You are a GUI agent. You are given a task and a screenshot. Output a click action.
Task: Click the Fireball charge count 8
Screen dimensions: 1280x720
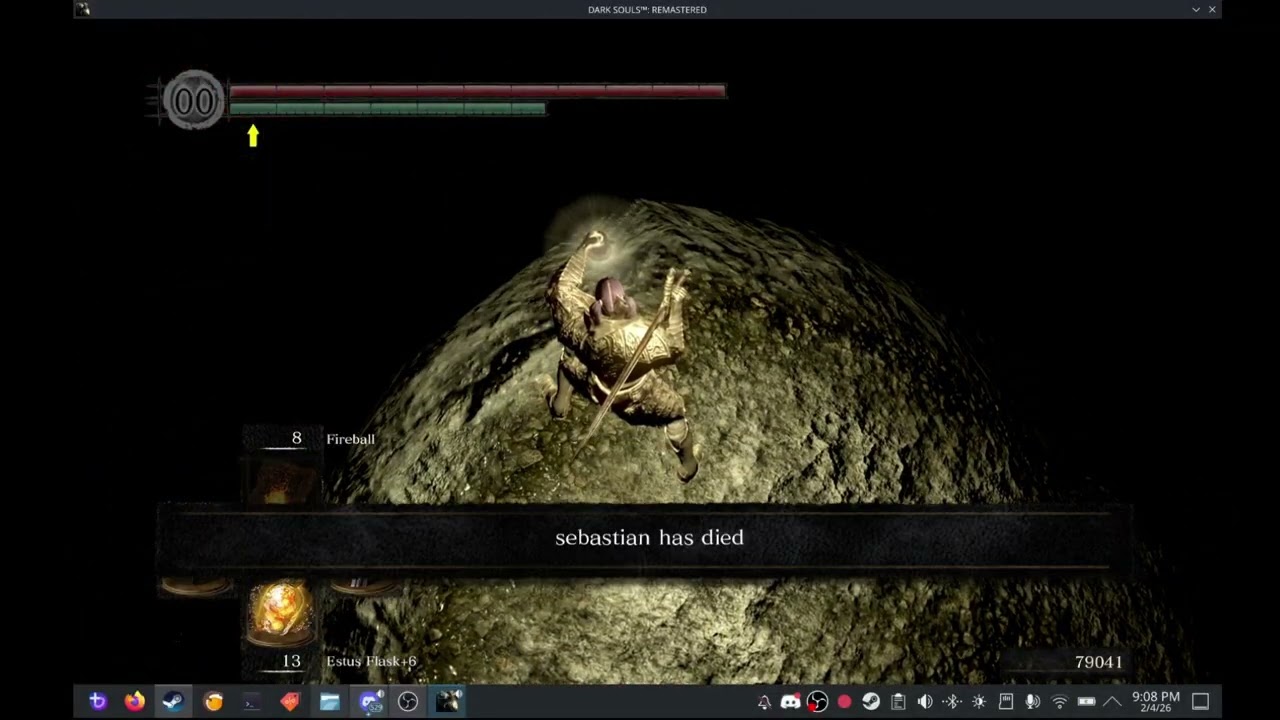(296, 438)
